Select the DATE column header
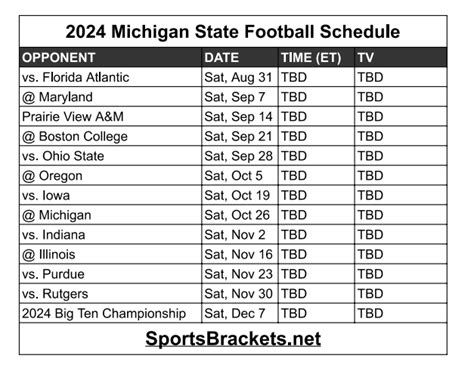The width and height of the screenshot is (474, 374). (x=240, y=57)
